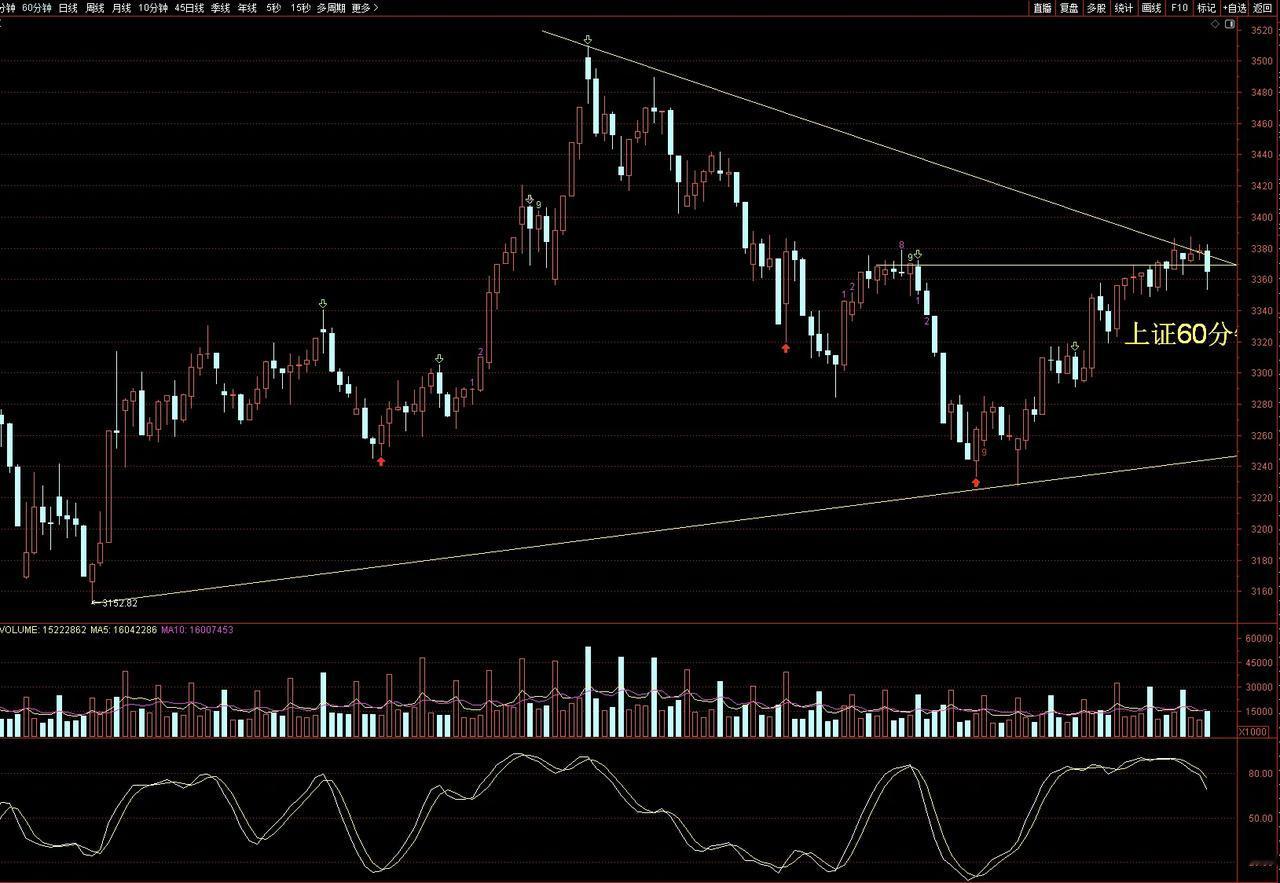This screenshot has height=883, width=1280.
Task: Open the 直播 live button
Action: (x=1042, y=8)
